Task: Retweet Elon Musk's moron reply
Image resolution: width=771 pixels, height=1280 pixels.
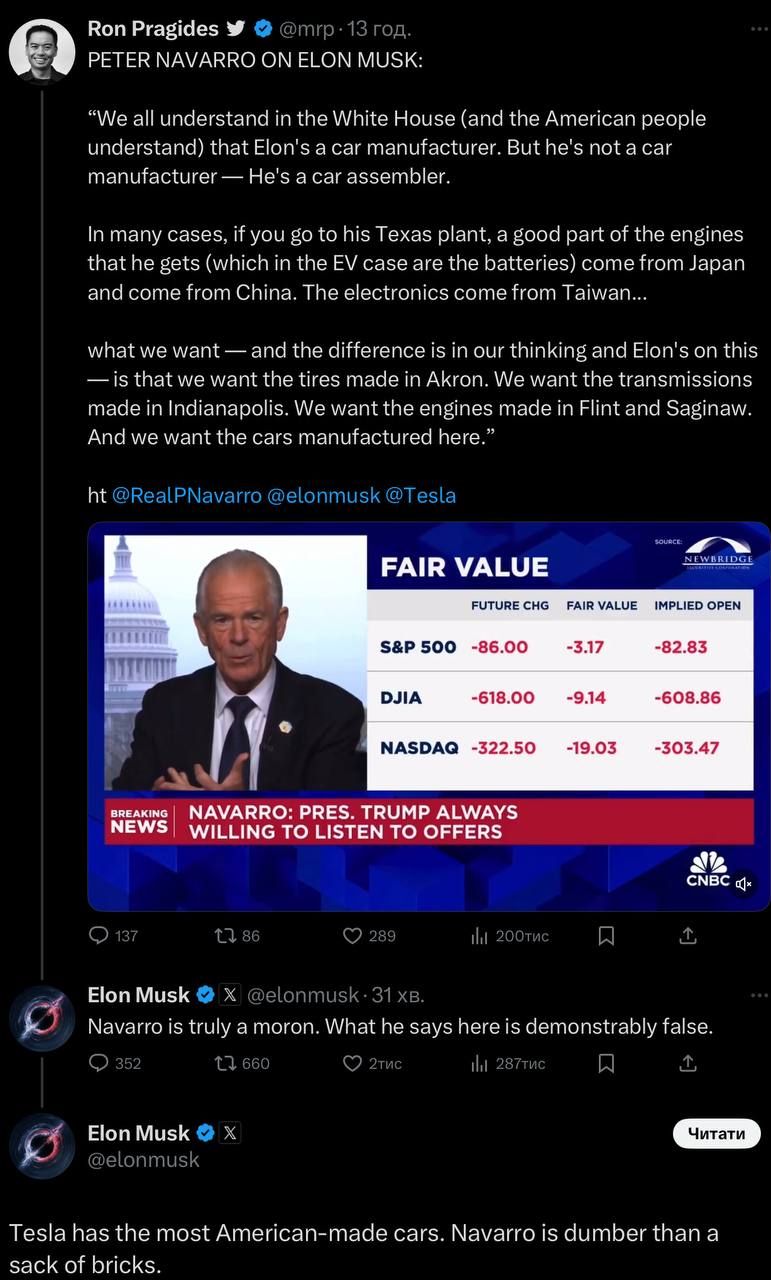Action: [226, 1064]
